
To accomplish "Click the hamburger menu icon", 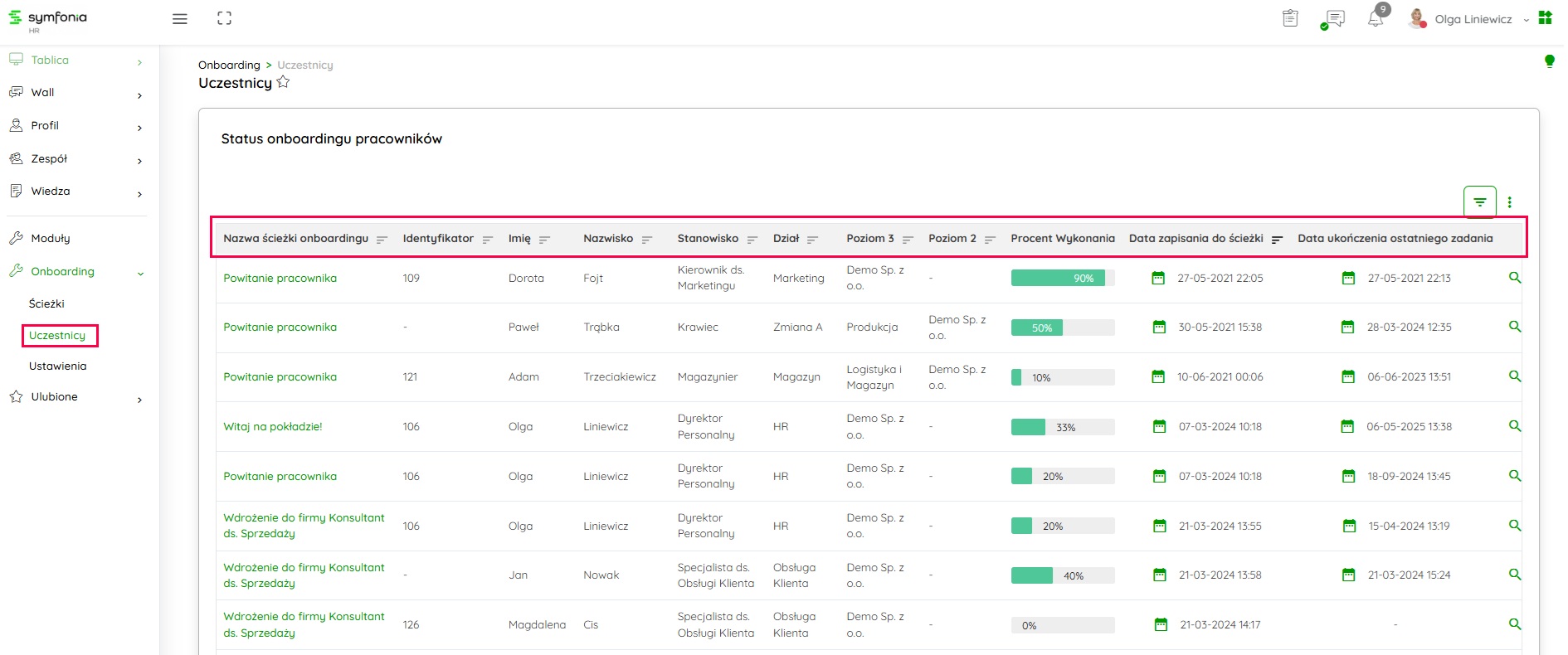I will click(179, 19).
